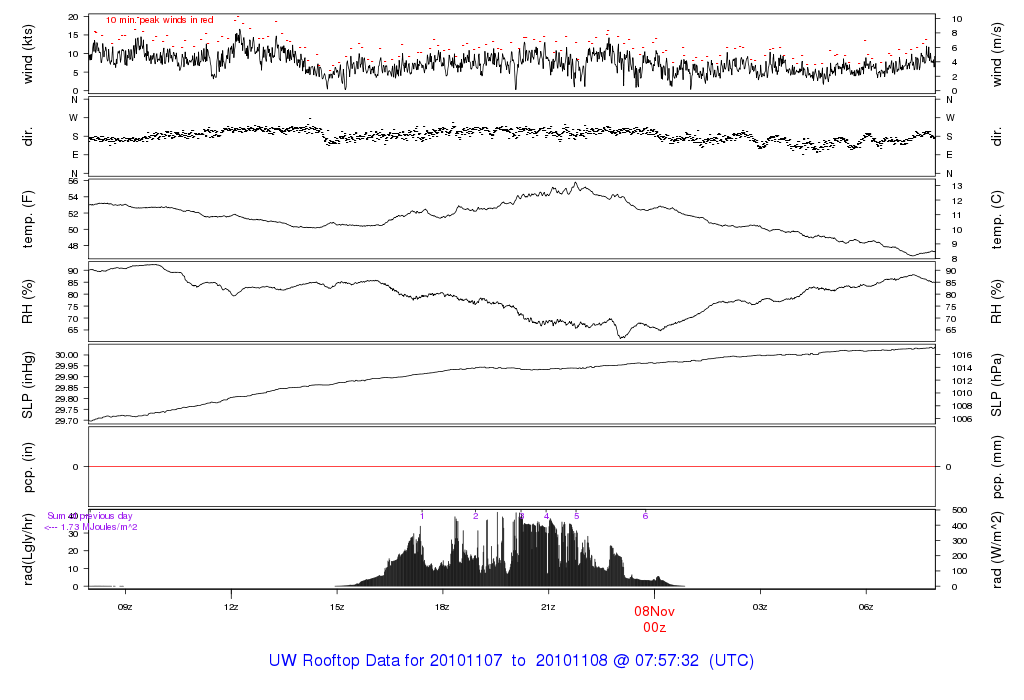
Task: Click the 'rad (W/m^2)' axis label
Action: (997, 549)
